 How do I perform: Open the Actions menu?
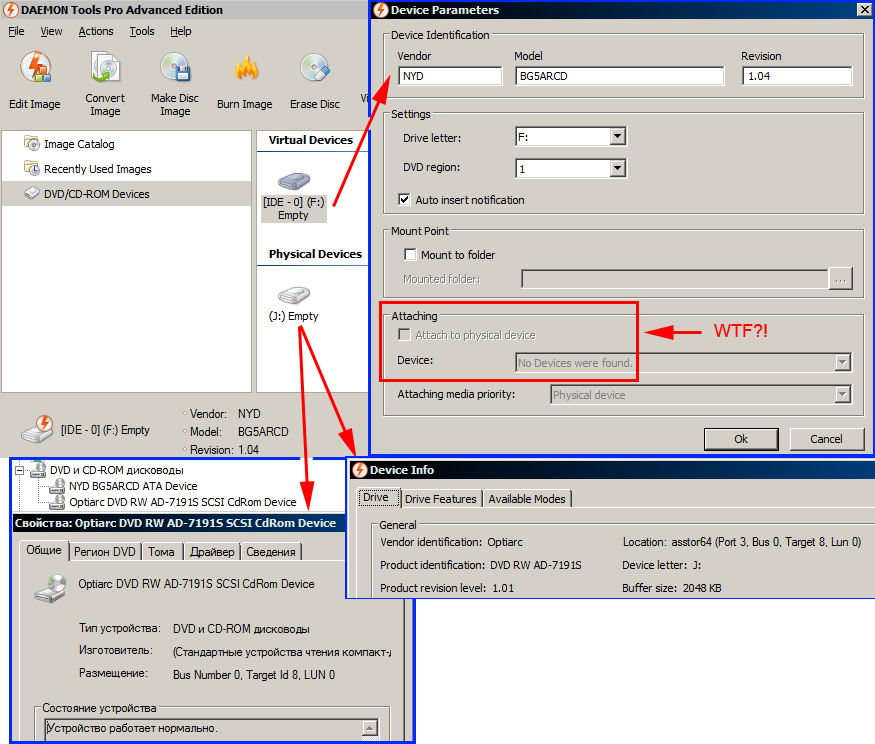[x=96, y=31]
